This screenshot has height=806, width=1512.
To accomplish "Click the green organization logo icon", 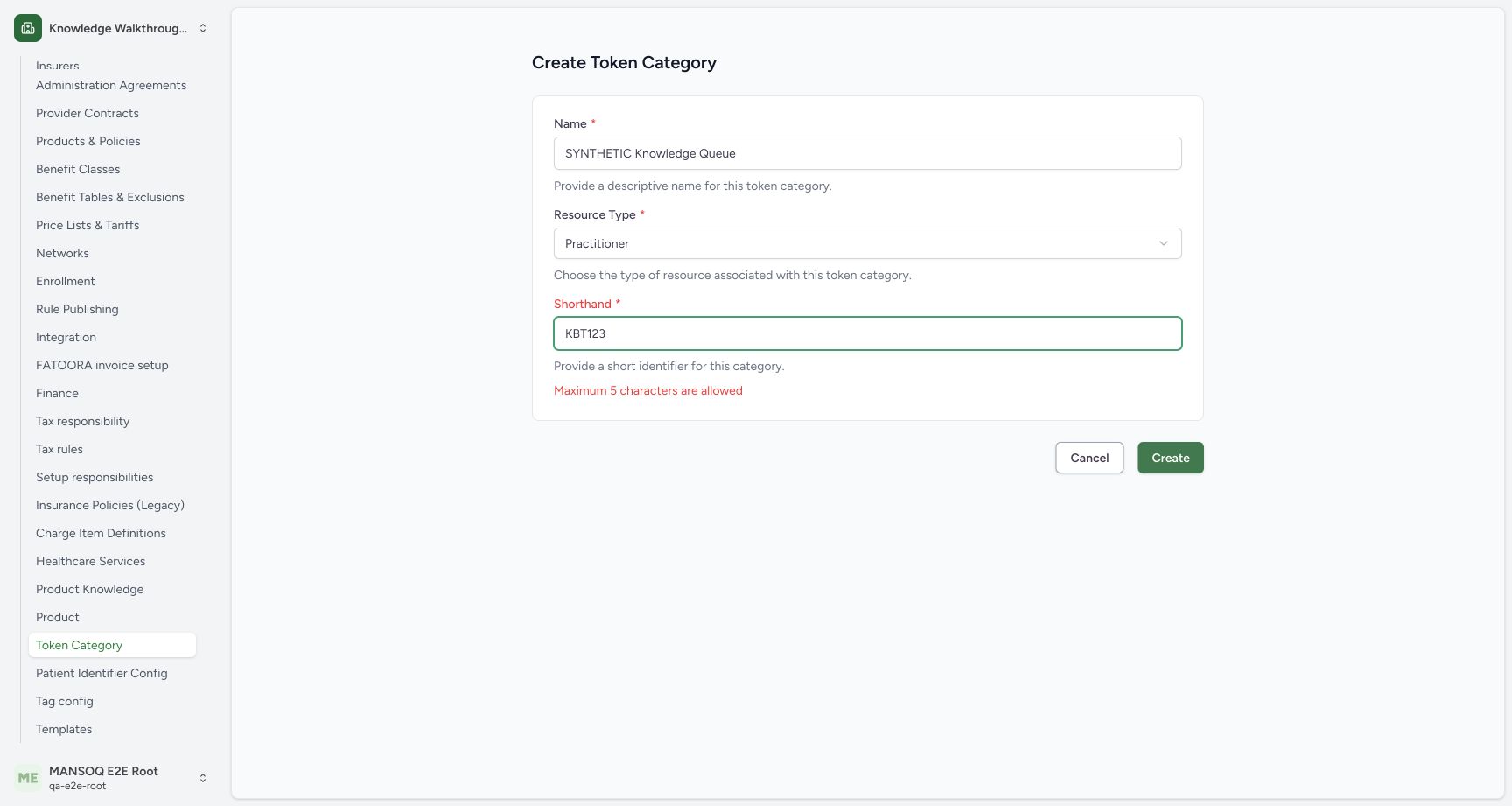I will pos(28,28).
